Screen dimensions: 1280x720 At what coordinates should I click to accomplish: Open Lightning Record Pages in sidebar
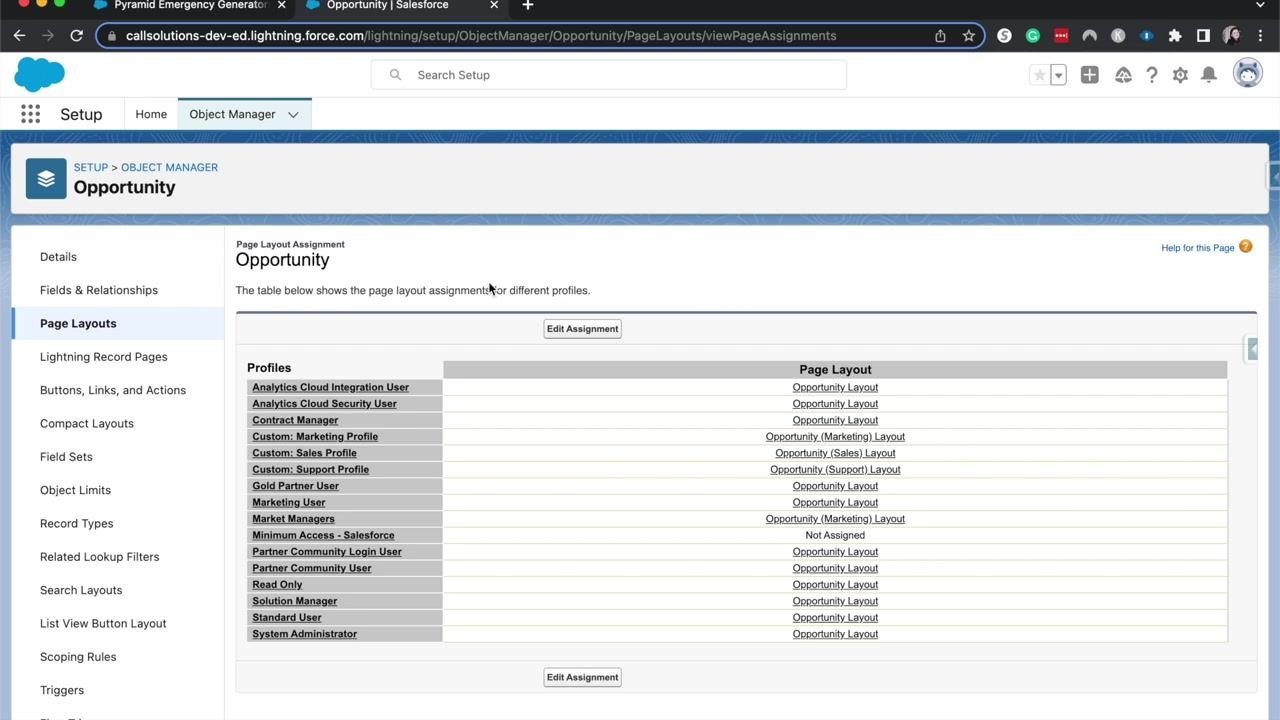(104, 357)
